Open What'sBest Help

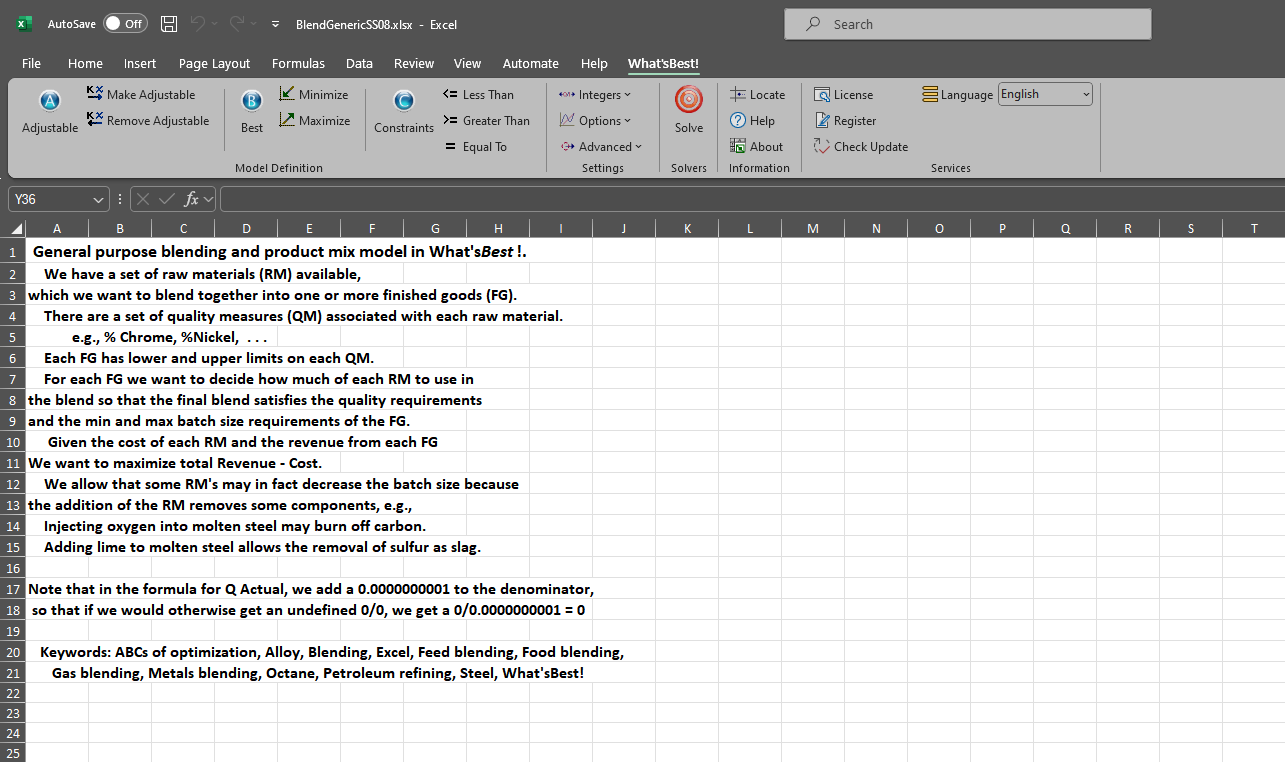753,120
